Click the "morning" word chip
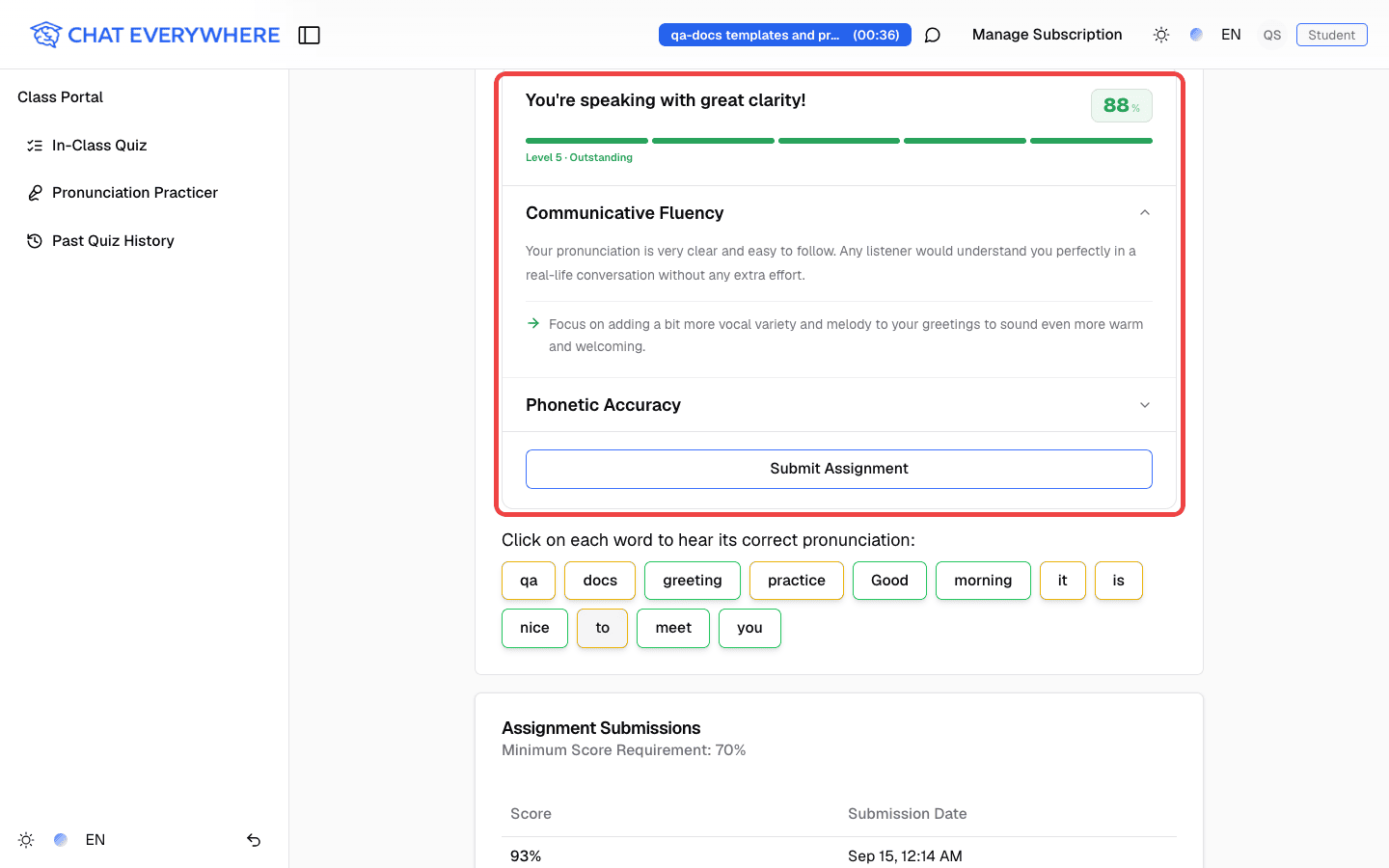 (x=983, y=581)
